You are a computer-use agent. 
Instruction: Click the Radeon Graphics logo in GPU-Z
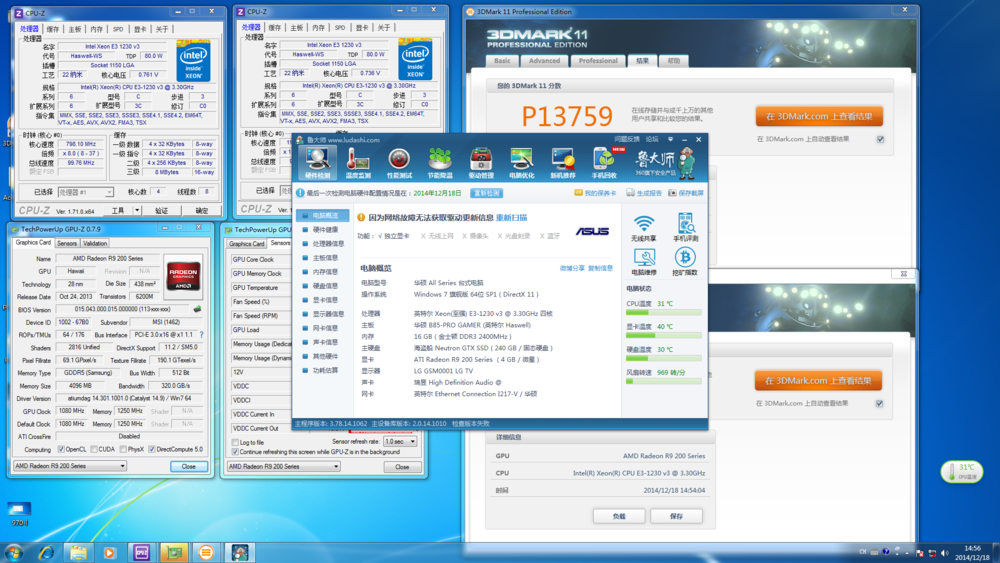[183, 276]
